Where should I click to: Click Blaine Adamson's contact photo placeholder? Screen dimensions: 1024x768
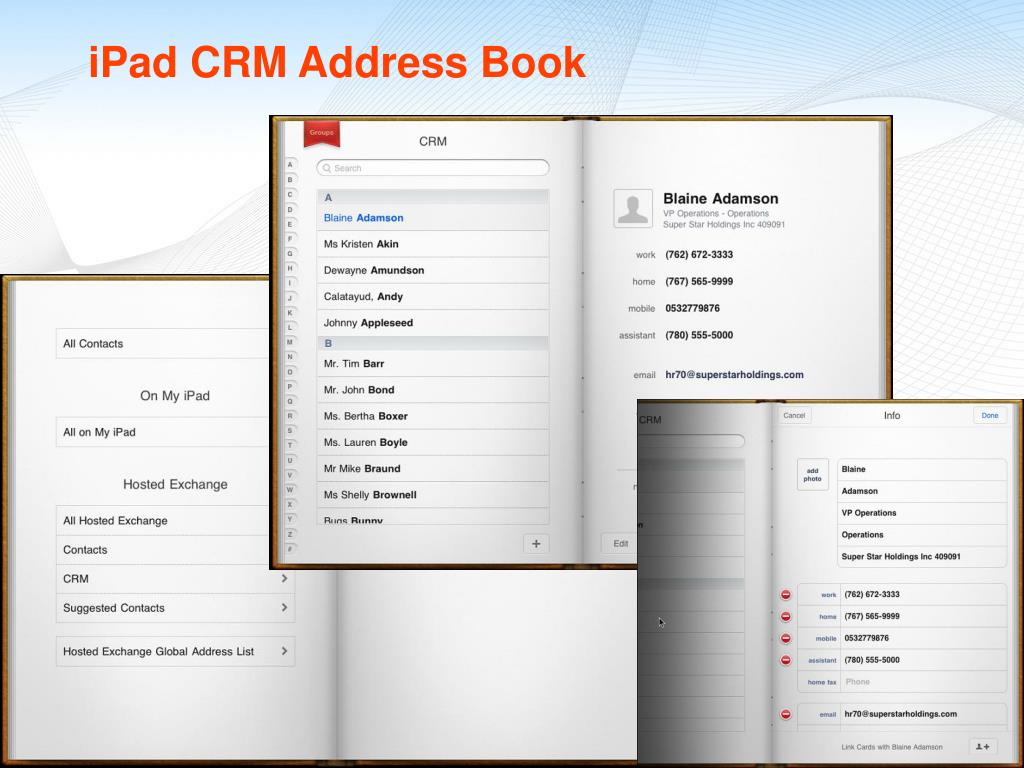tap(633, 208)
